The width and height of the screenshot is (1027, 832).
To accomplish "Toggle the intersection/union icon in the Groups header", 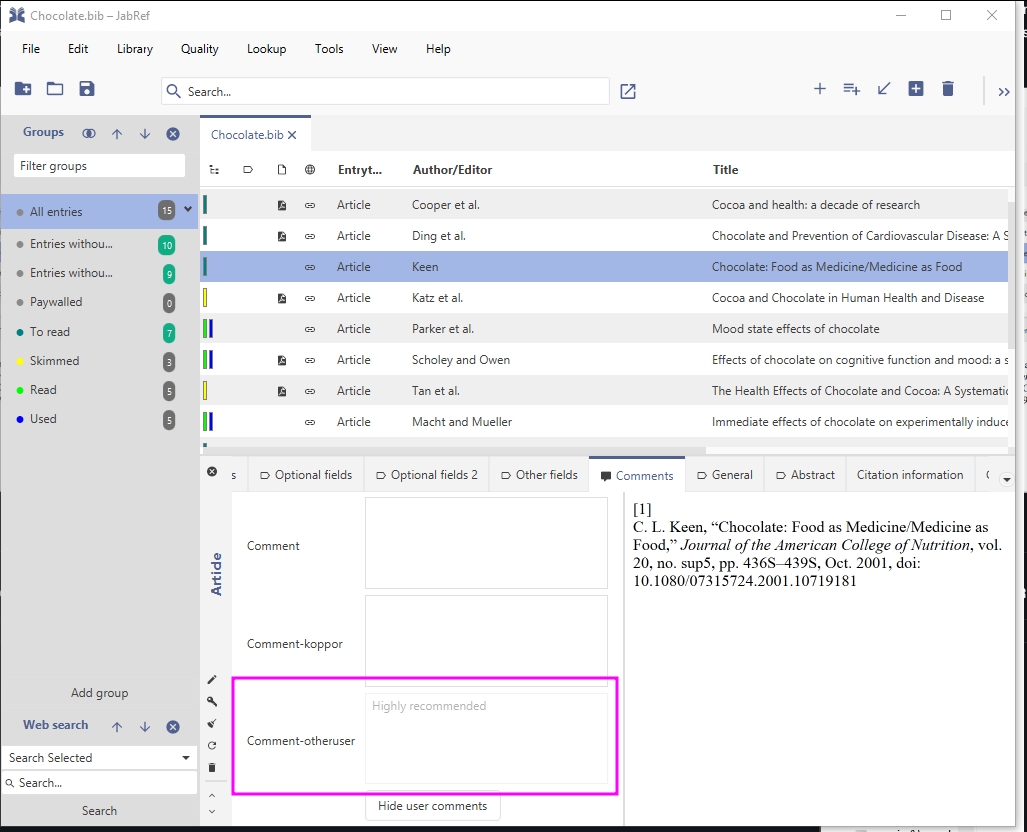I will point(89,133).
